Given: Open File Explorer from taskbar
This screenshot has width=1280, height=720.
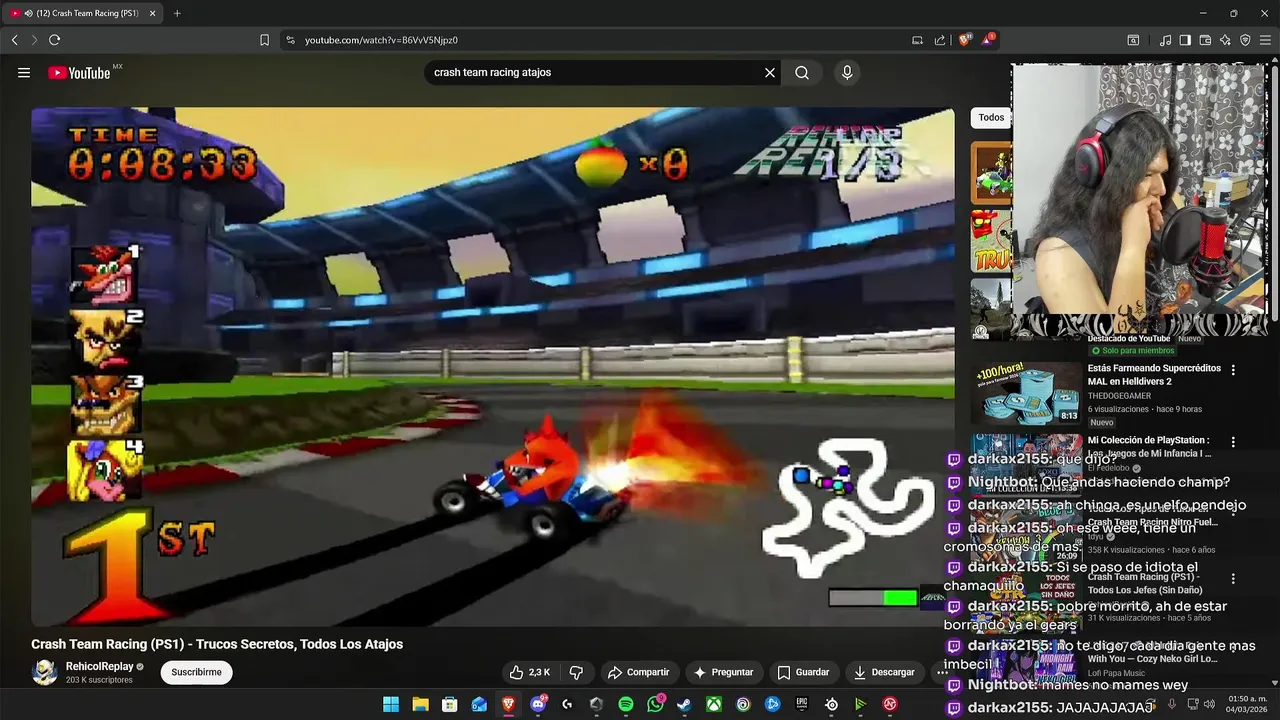Looking at the screenshot, I should click(420, 704).
